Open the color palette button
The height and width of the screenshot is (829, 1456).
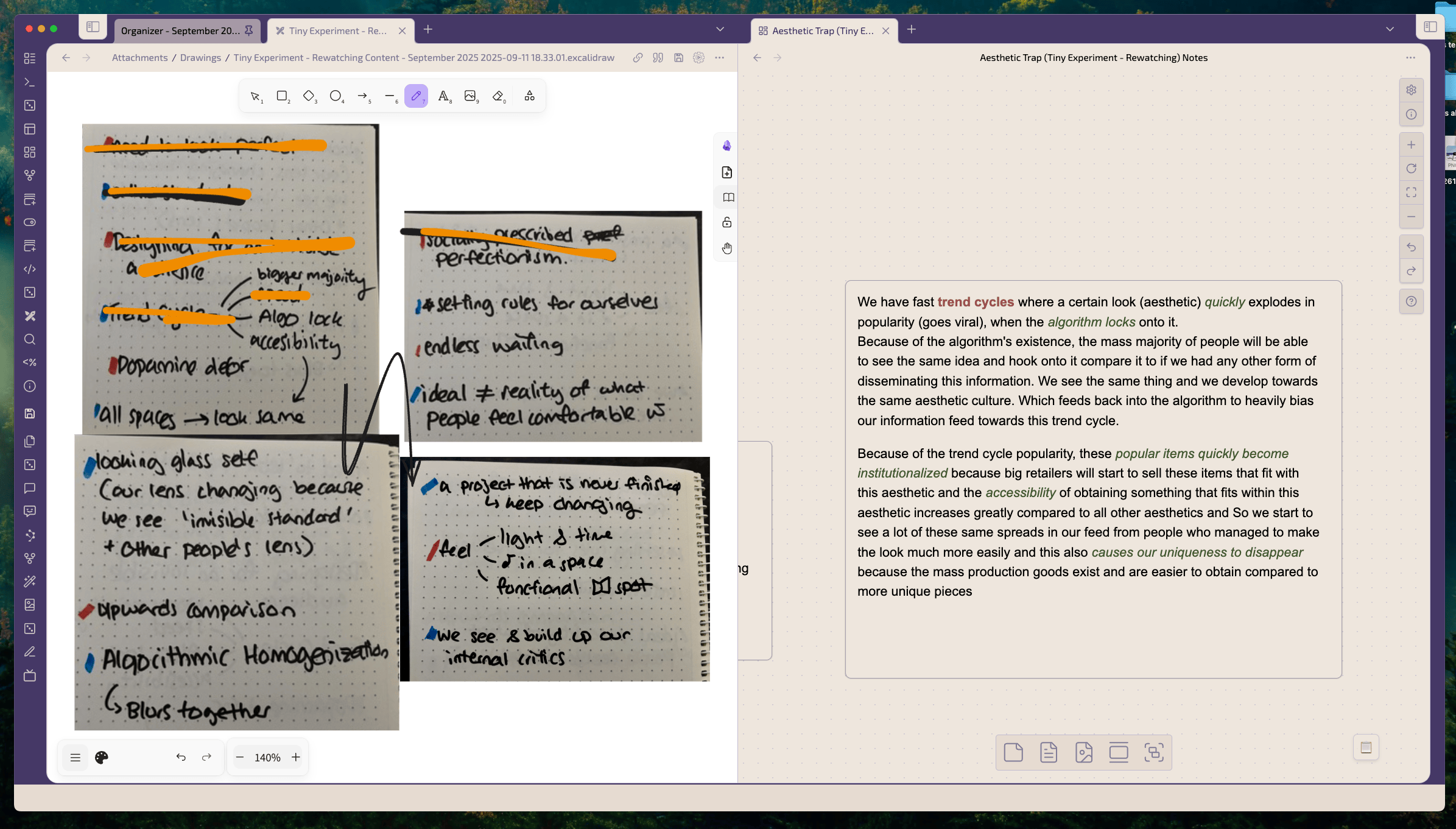click(x=102, y=757)
